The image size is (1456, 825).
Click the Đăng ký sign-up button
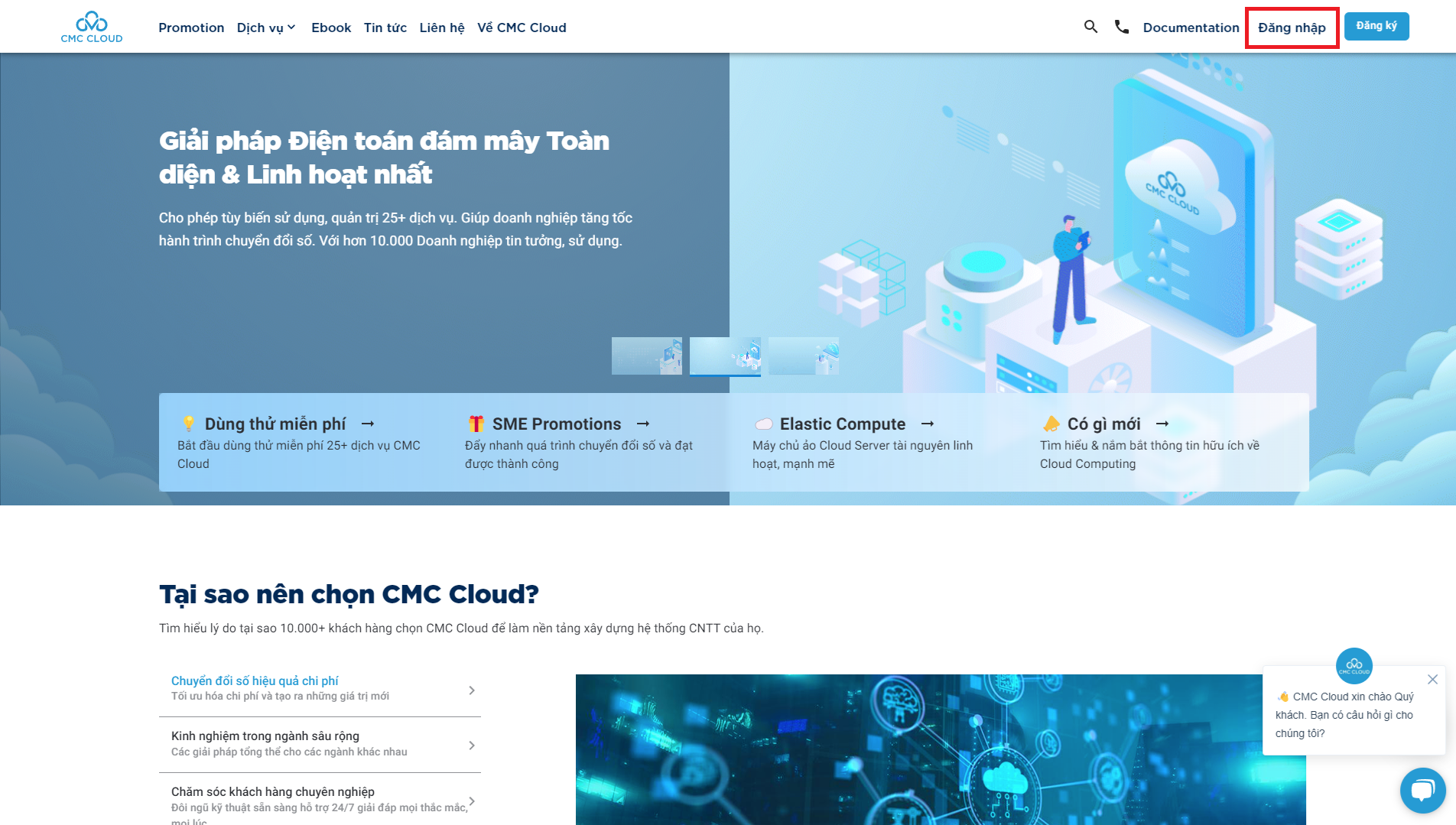pyautogui.click(x=1376, y=27)
